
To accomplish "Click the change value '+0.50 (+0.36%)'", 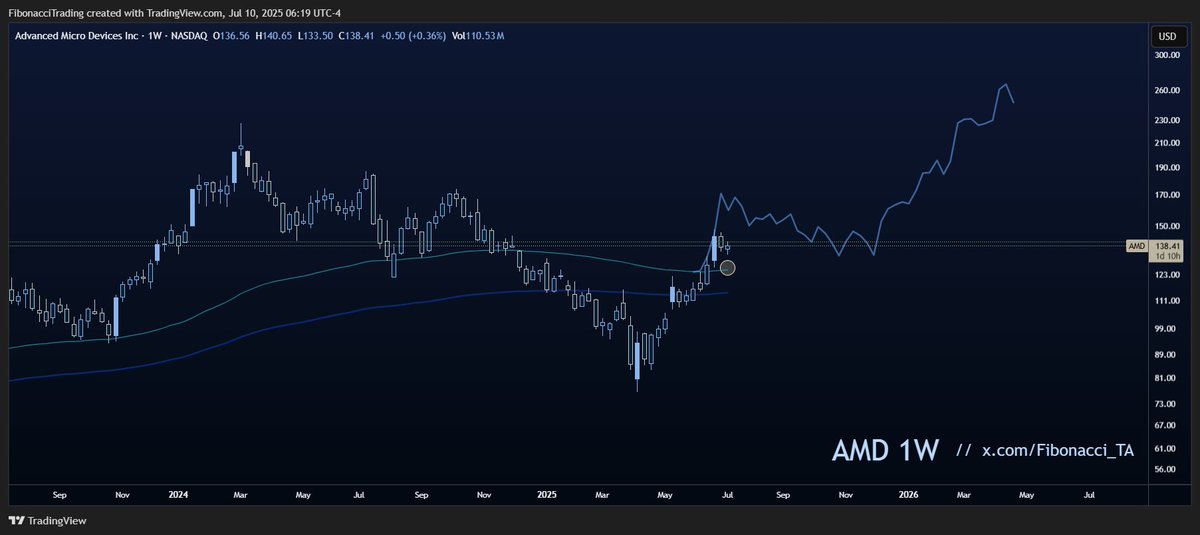I will coord(414,36).
